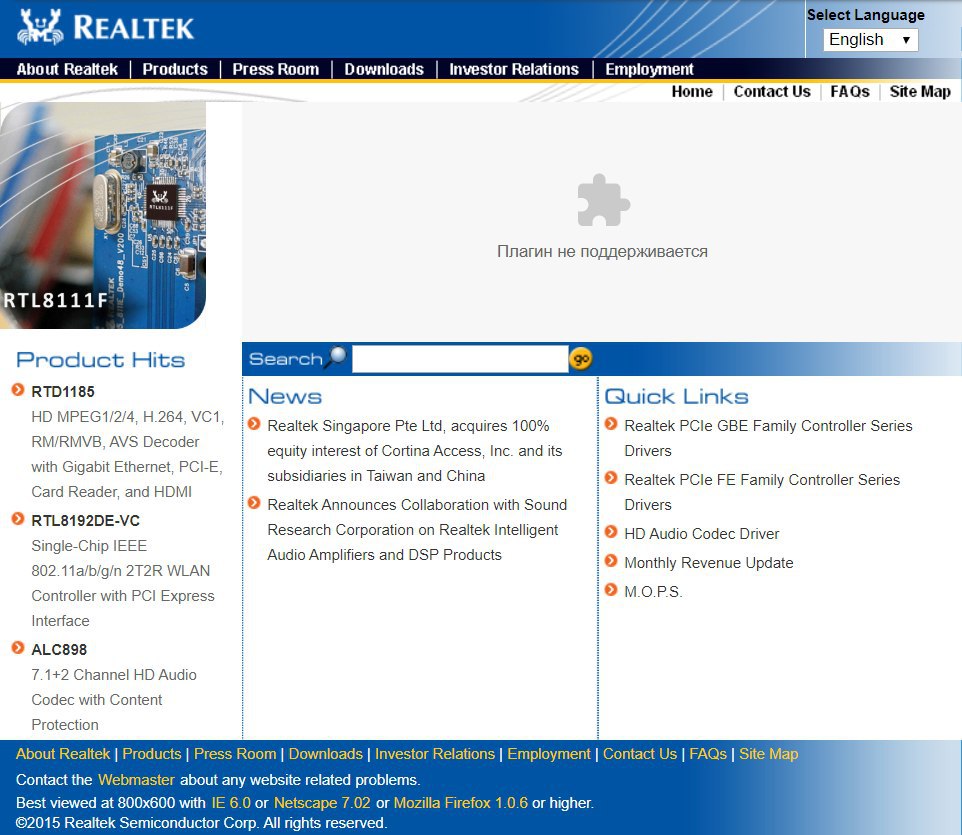Click bullet beside Monthly Revenue Update
The width and height of the screenshot is (962, 835).
tap(610, 561)
